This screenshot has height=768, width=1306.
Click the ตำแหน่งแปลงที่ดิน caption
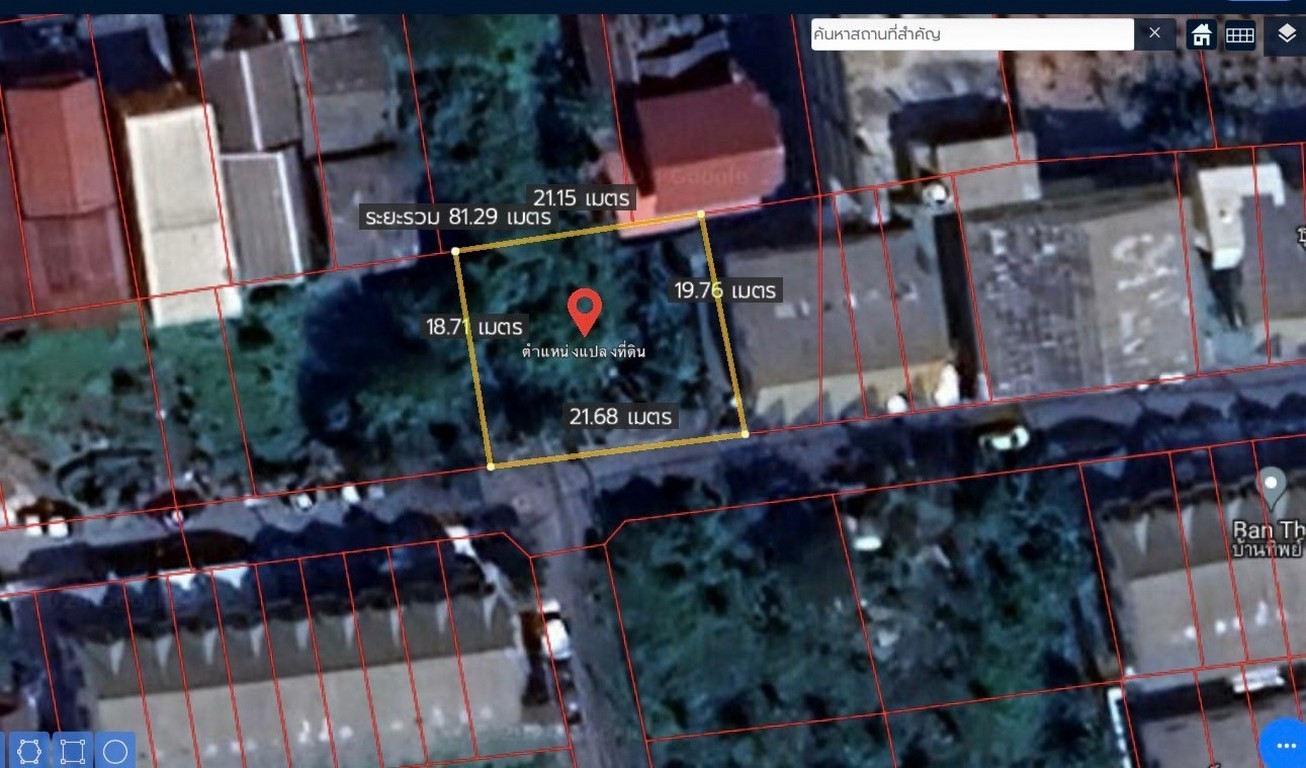(x=583, y=351)
